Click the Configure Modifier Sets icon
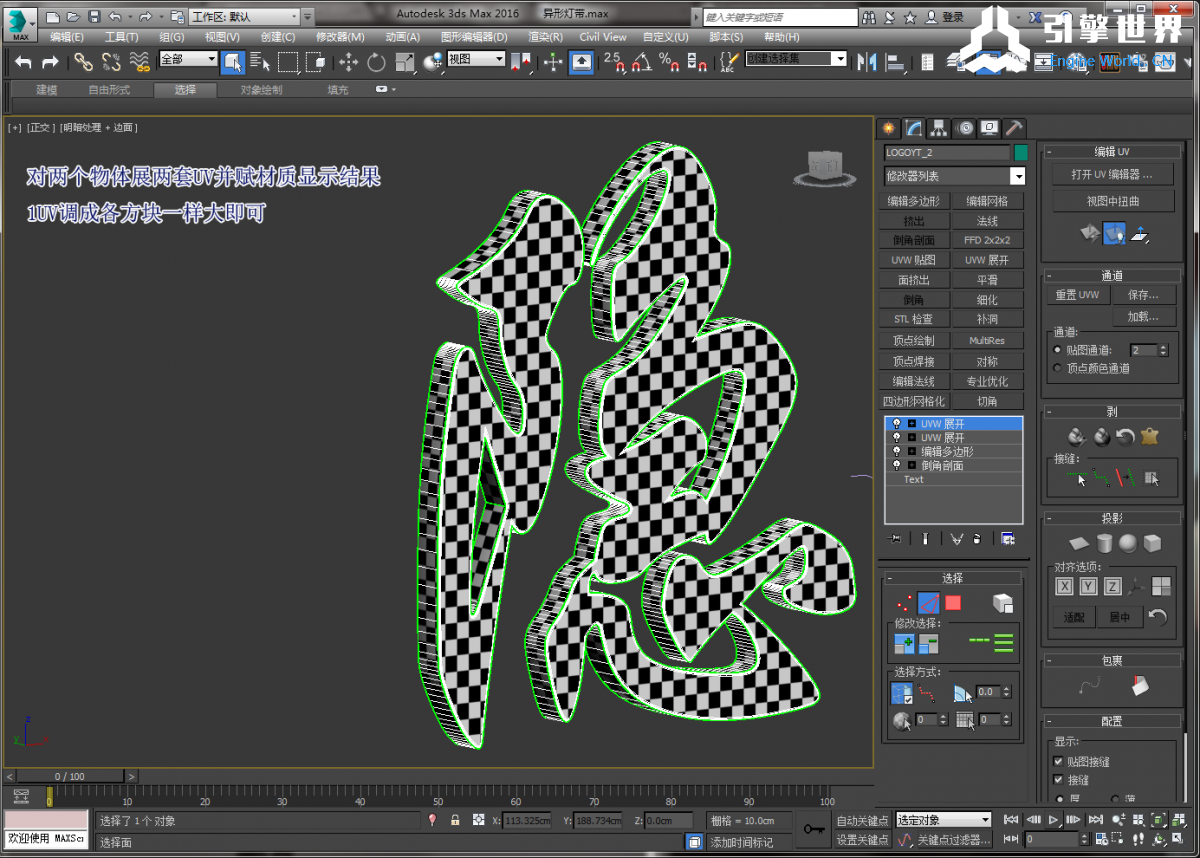Screen dimensions: 1200x858 tap(1008, 539)
